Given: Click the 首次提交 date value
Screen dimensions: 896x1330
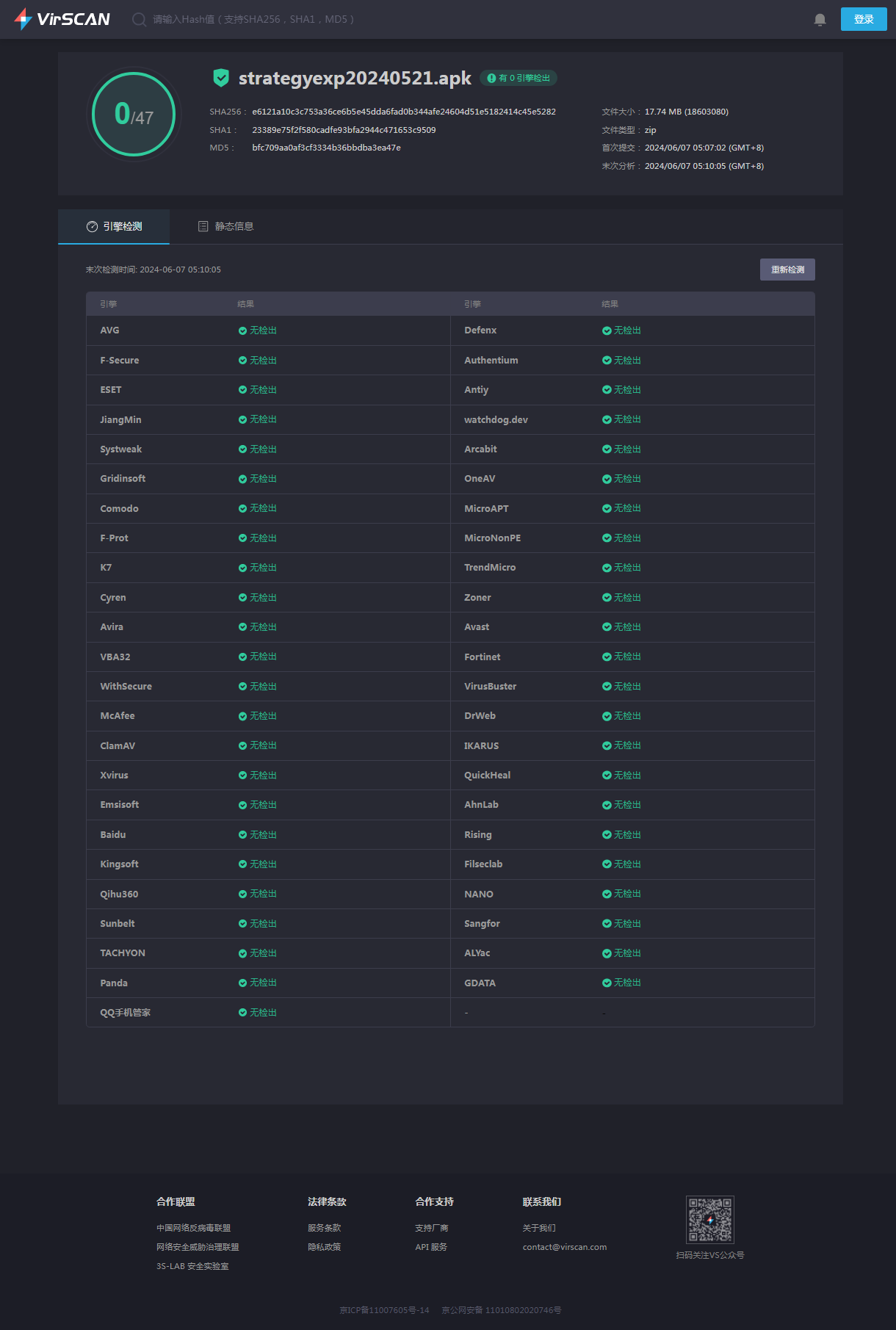Looking at the screenshot, I should coord(704,148).
